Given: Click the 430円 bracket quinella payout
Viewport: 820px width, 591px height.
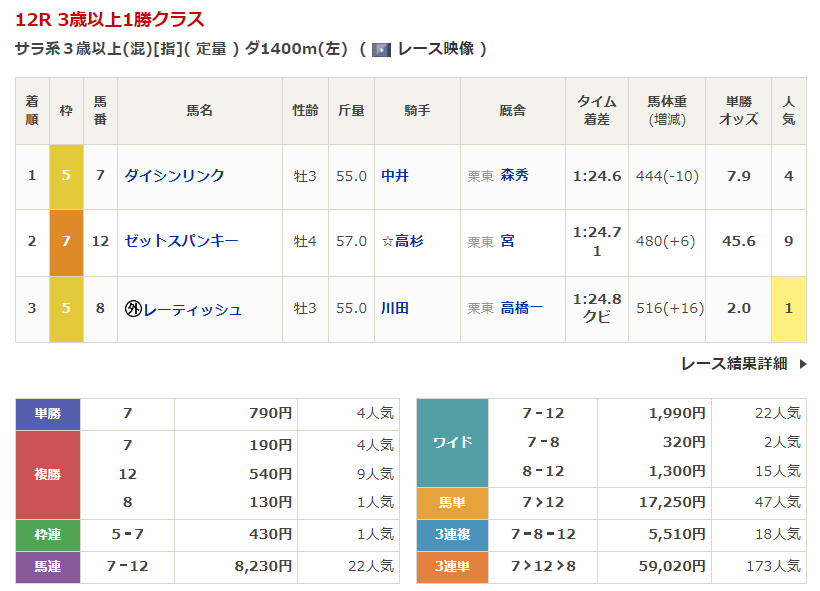Looking at the screenshot, I should (x=270, y=535).
